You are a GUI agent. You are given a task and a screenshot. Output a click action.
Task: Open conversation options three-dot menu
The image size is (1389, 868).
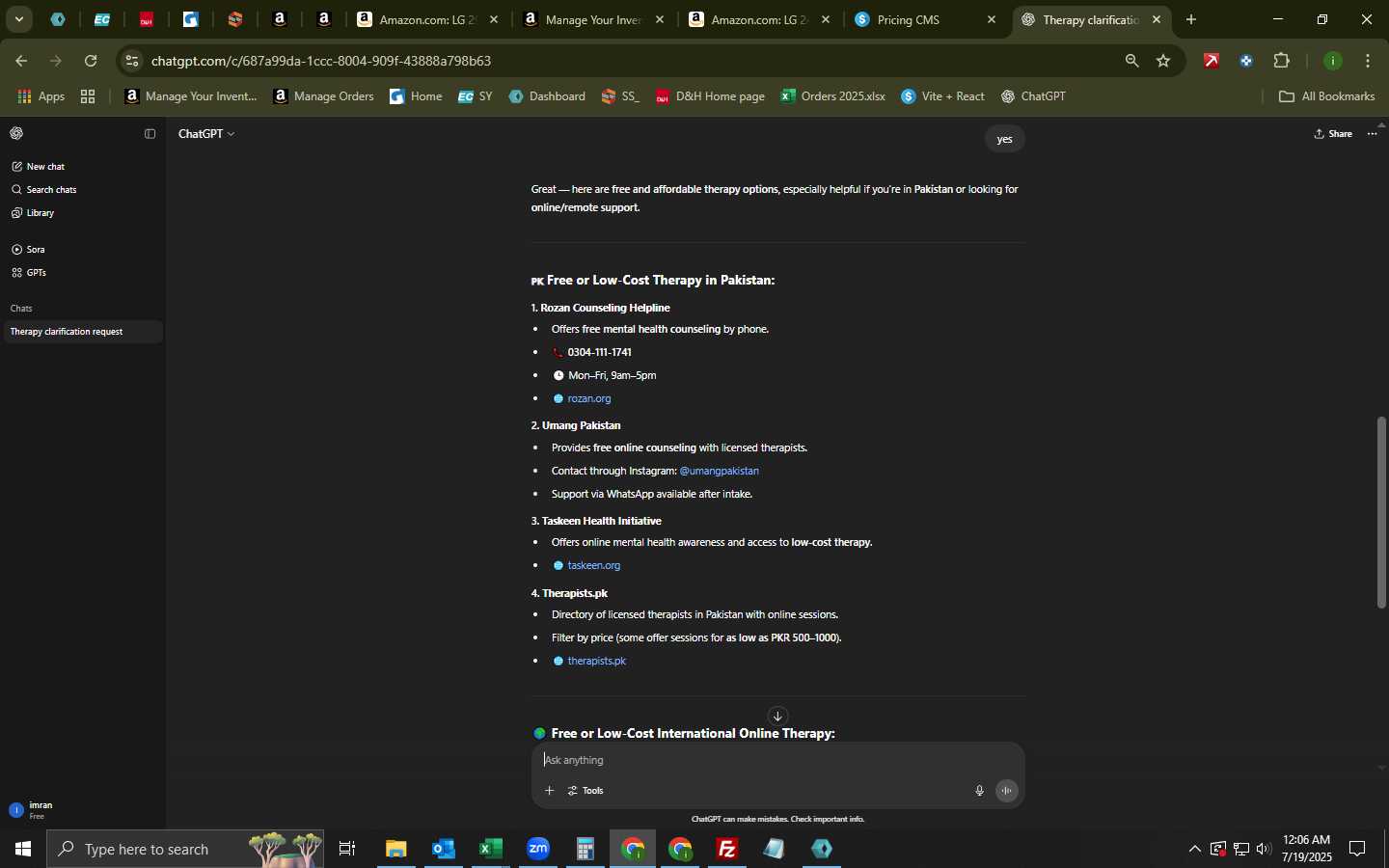[1374, 134]
